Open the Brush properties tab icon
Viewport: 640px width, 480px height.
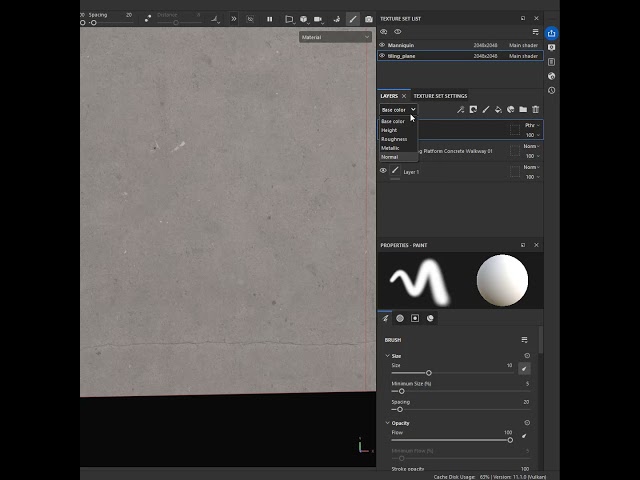[385, 318]
